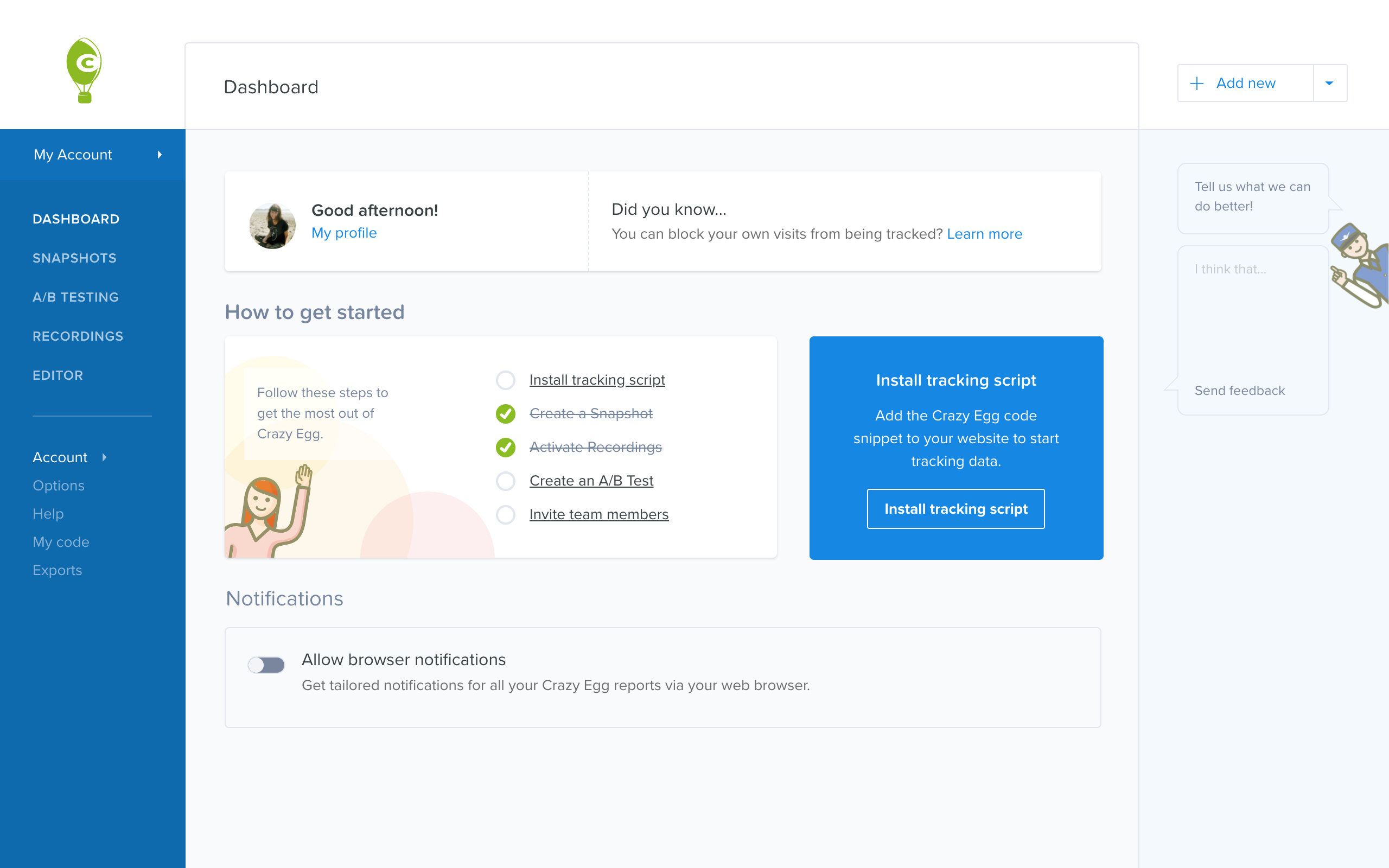Open the Activate Recordings link
This screenshot has width=1389, height=868.
pos(596,447)
